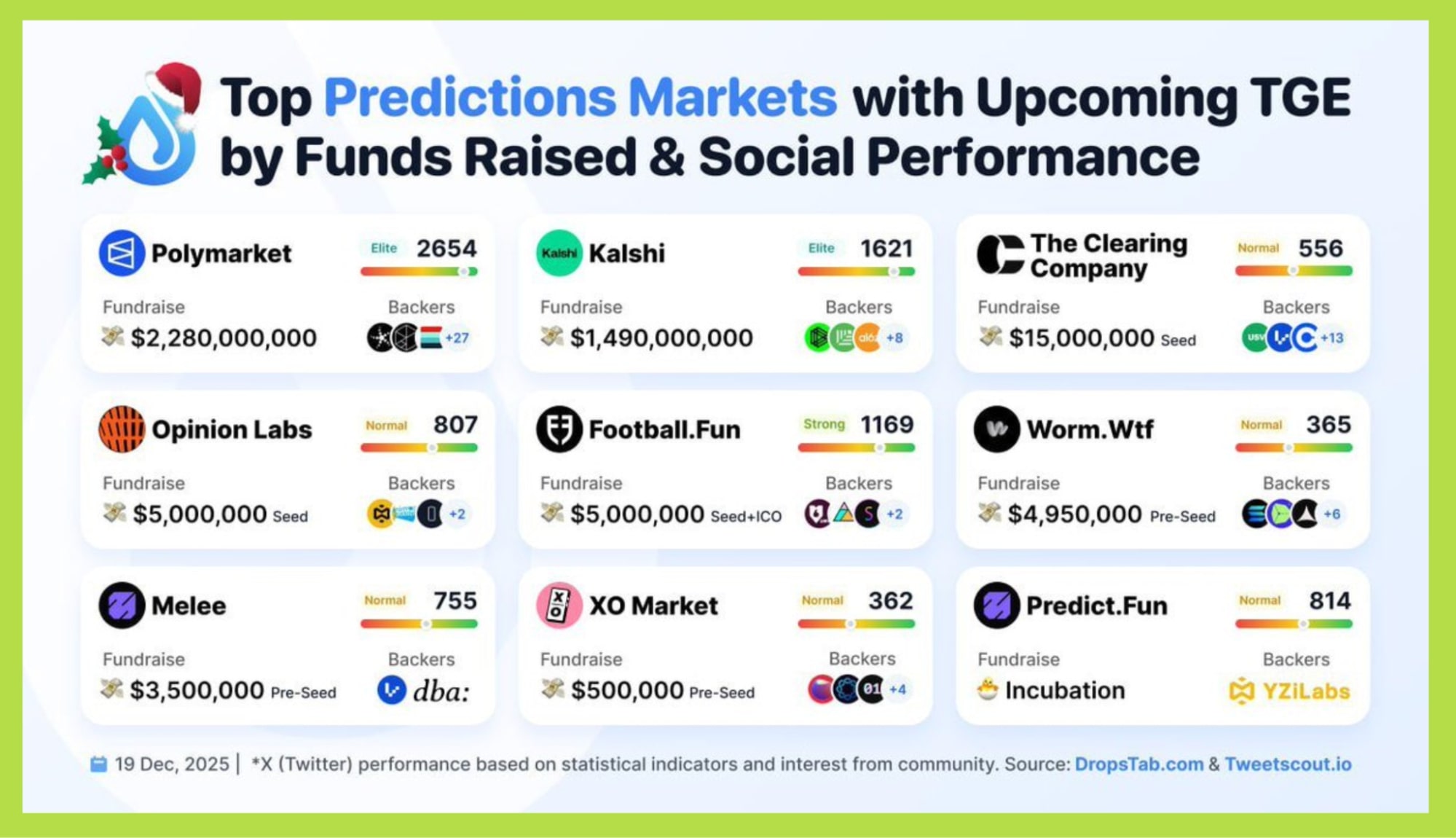Viewport: 1456px width, 838px height.
Task: Click The Clearing Company logo icon
Action: (999, 254)
